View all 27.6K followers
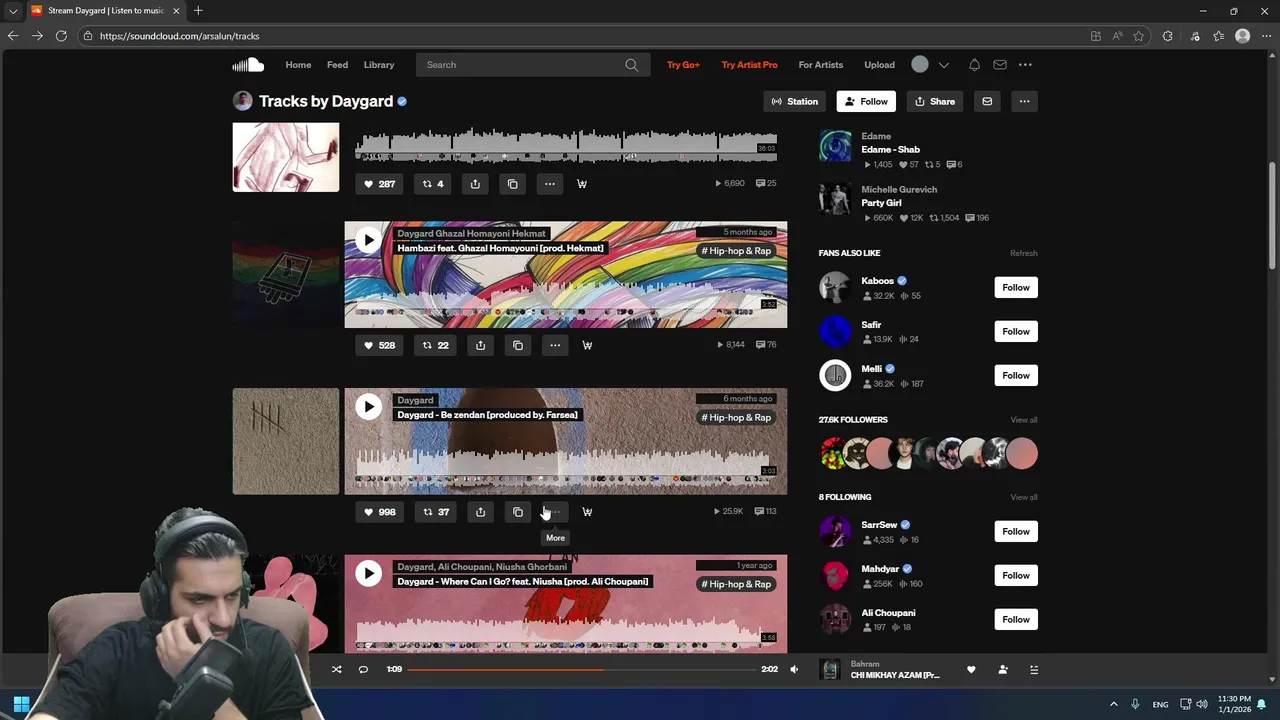Screen dimensions: 1280x720 point(1023,420)
